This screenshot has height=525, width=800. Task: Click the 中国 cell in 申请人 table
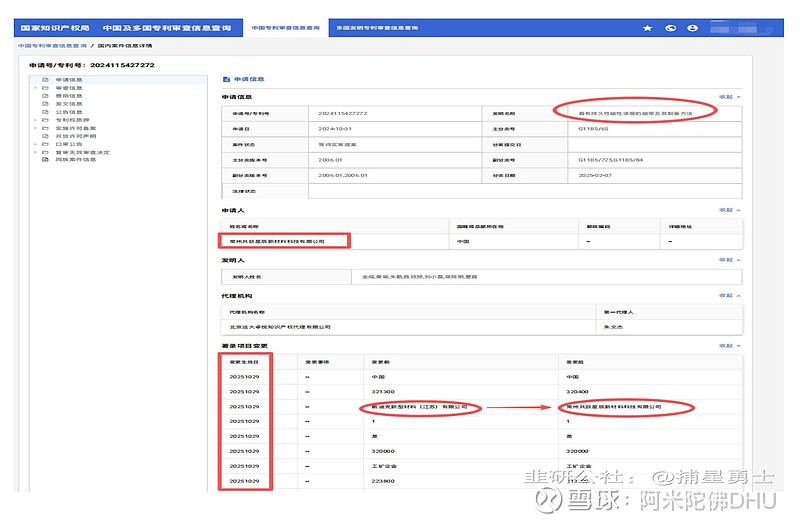pyautogui.click(x=463, y=241)
